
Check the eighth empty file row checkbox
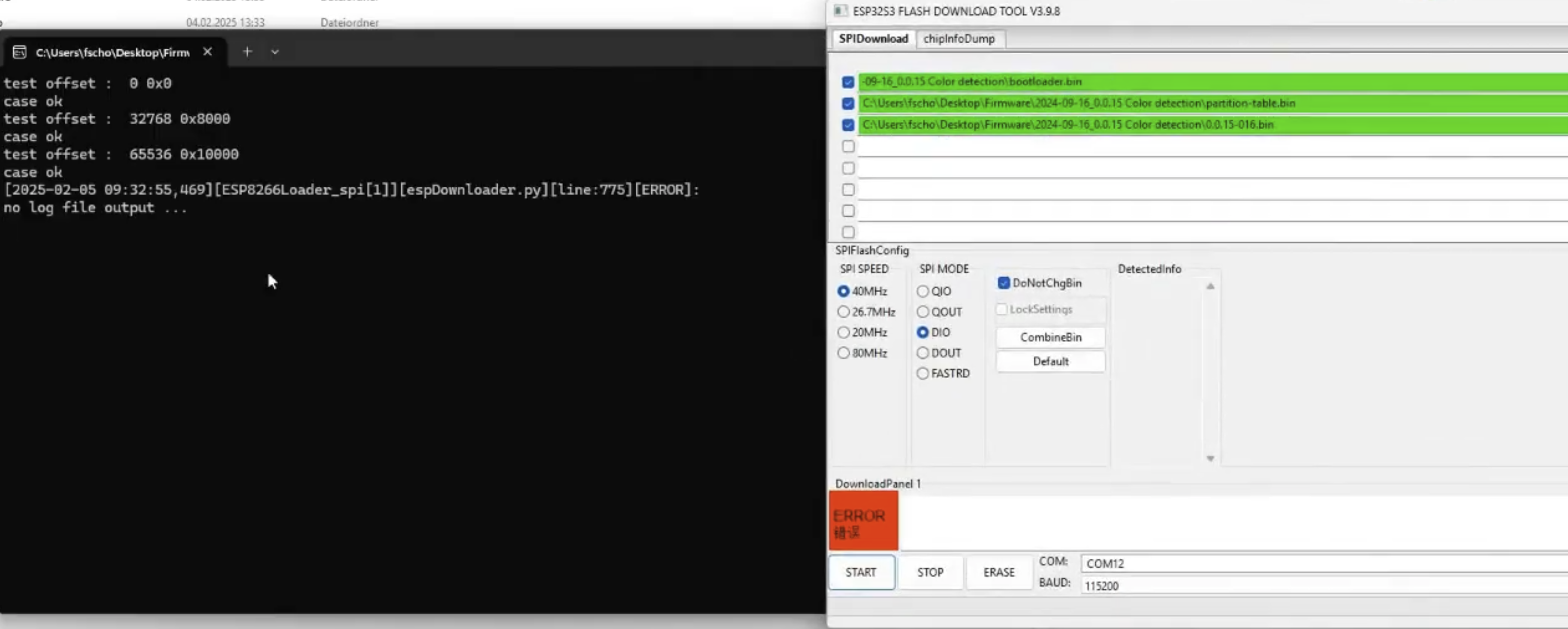848,232
